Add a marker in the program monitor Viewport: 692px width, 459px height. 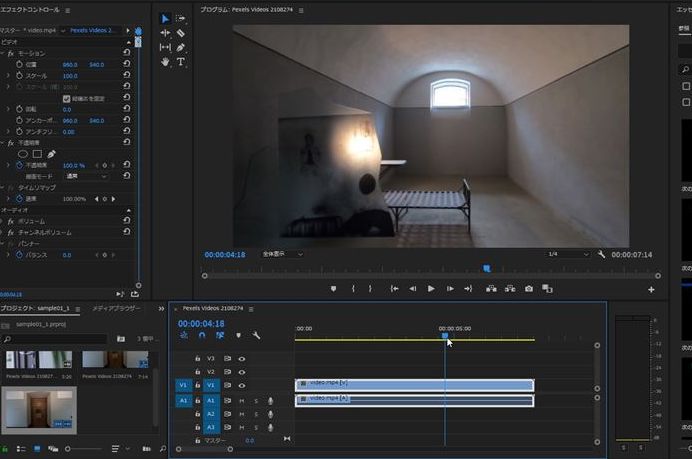coord(334,289)
